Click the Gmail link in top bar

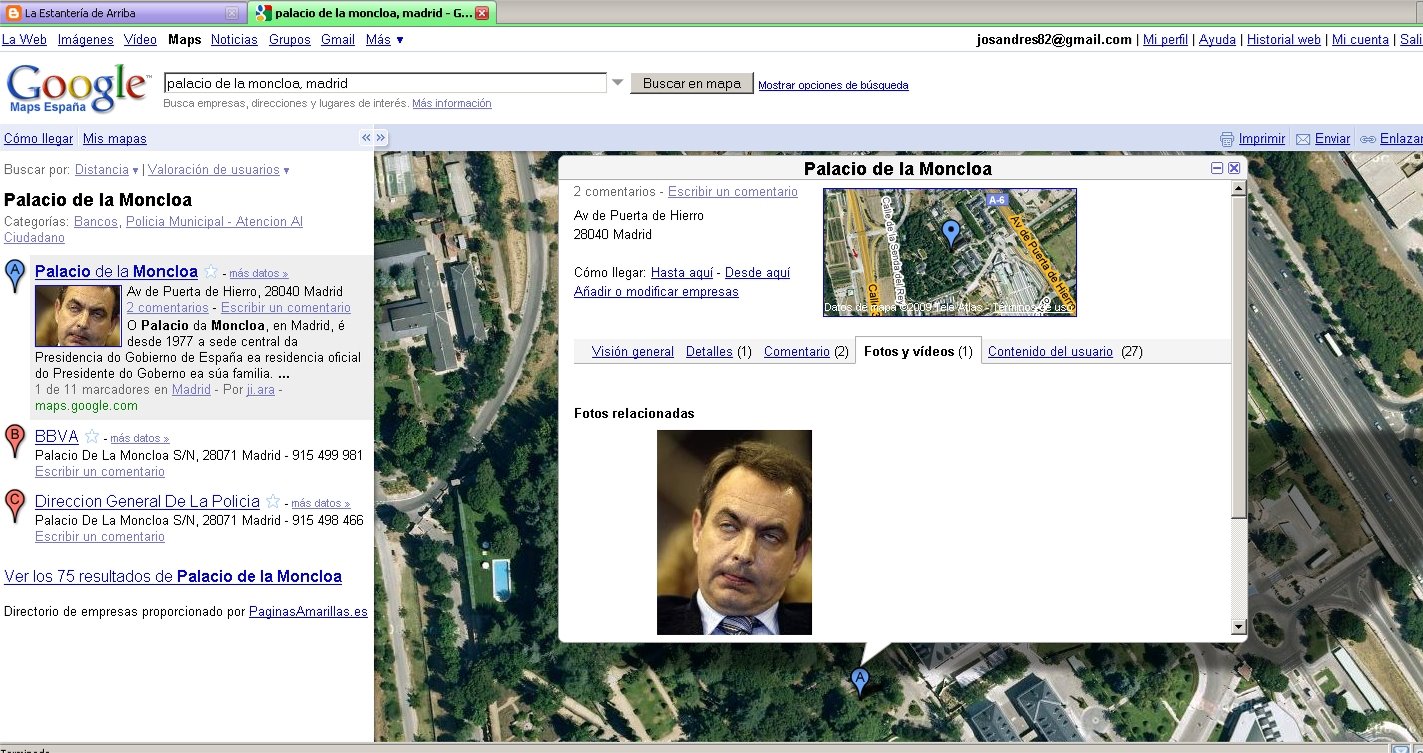[x=338, y=40]
